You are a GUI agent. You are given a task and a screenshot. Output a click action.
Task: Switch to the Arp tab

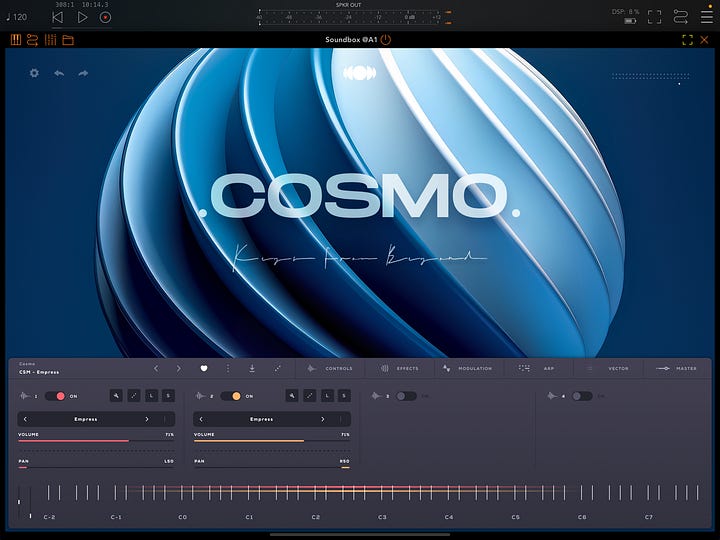(536, 368)
